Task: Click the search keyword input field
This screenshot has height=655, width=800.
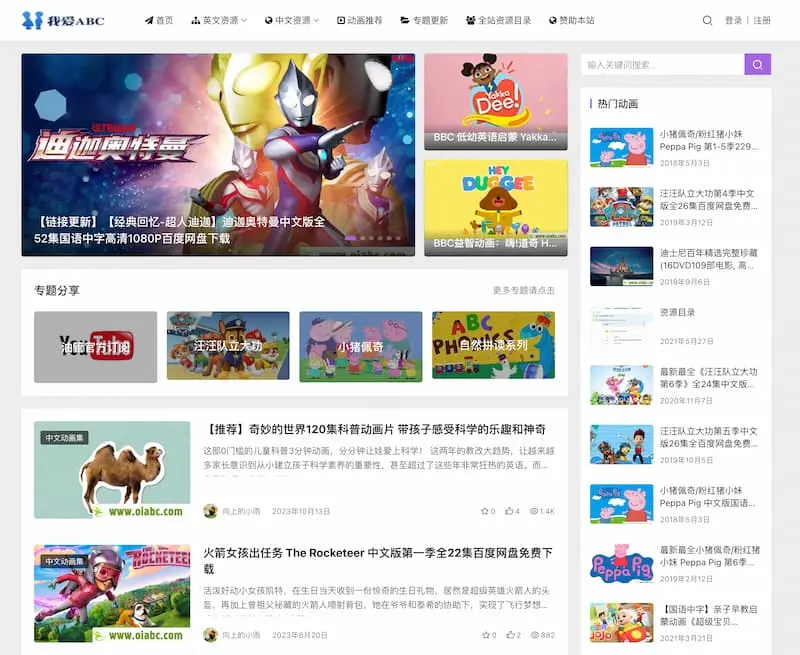Action: pos(662,65)
